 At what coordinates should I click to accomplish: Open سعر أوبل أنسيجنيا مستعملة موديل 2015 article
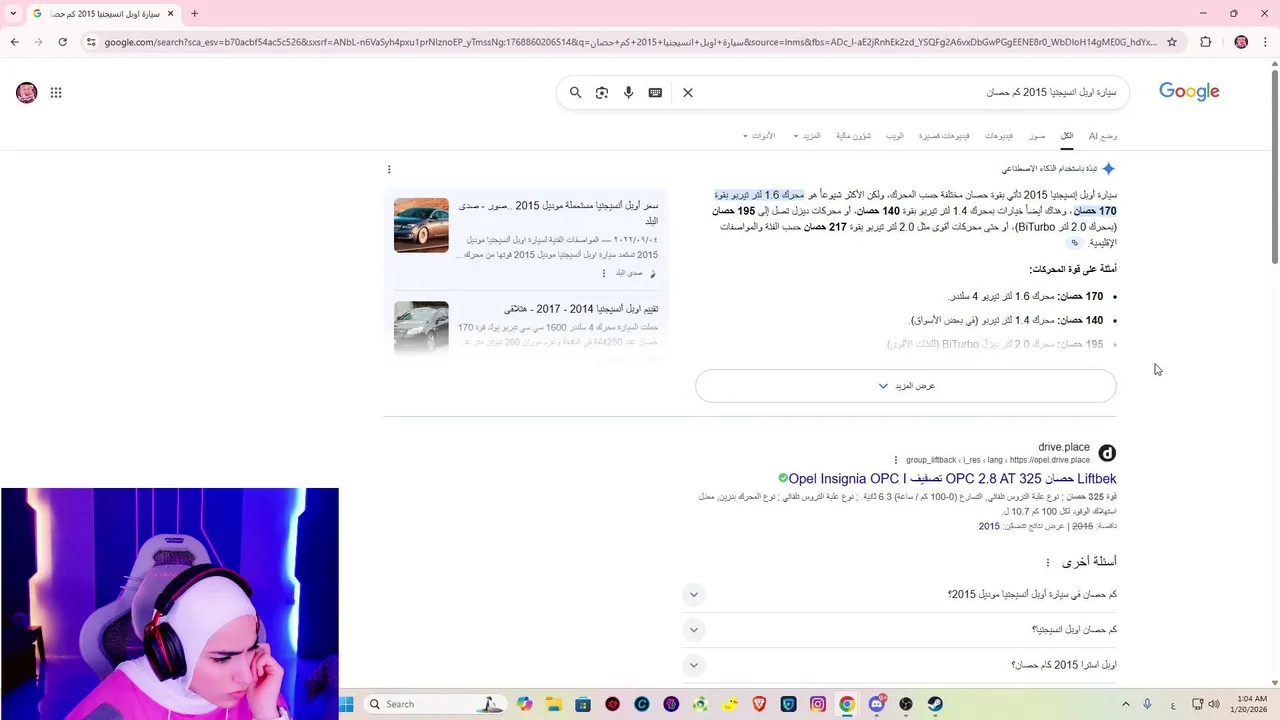coord(558,213)
